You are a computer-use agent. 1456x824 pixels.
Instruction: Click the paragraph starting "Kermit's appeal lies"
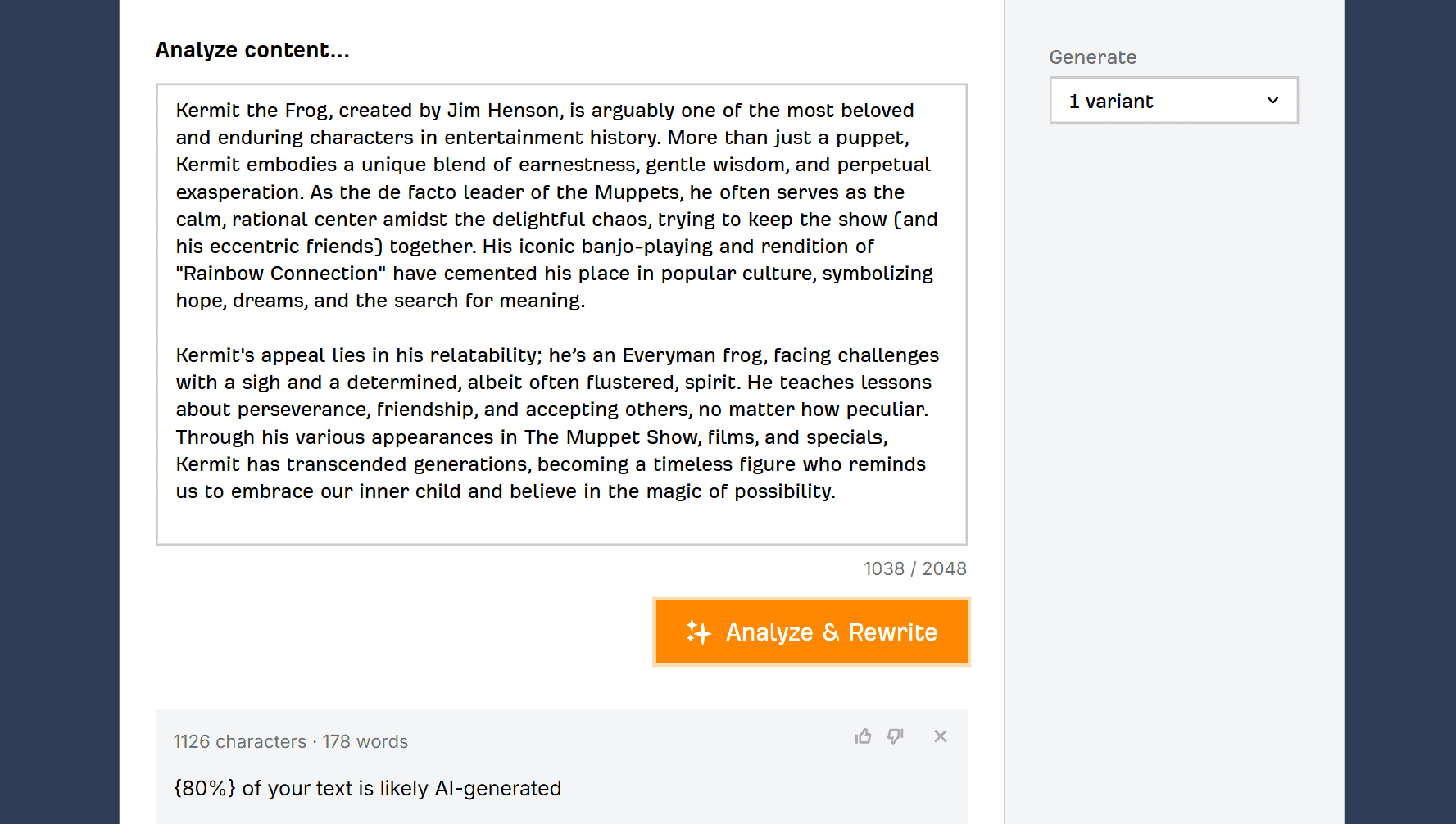click(x=557, y=423)
